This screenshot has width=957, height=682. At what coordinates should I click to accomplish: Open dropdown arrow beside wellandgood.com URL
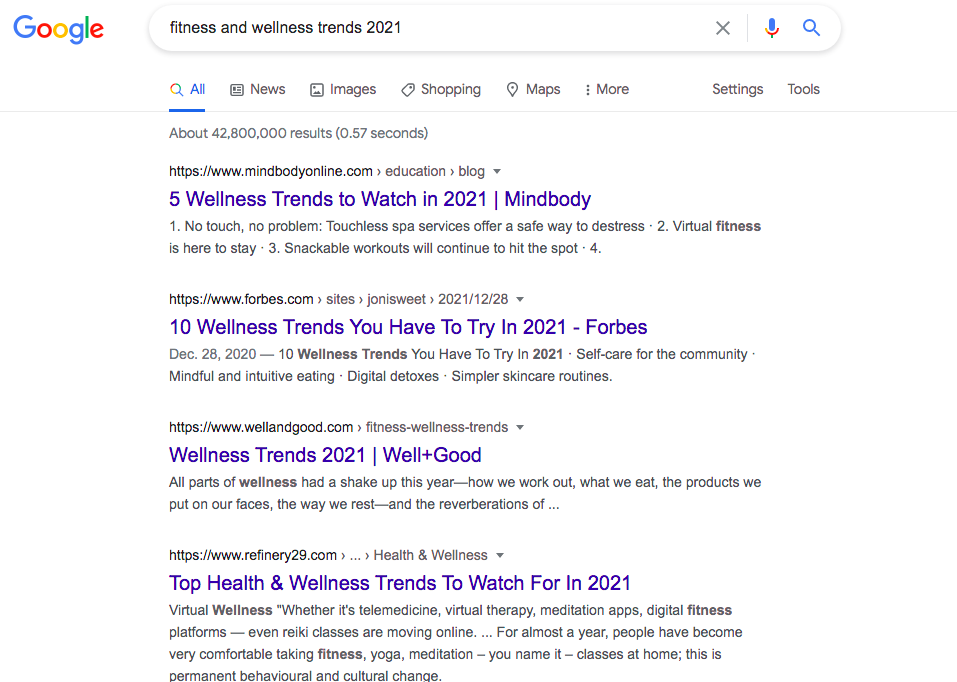click(520, 427)
